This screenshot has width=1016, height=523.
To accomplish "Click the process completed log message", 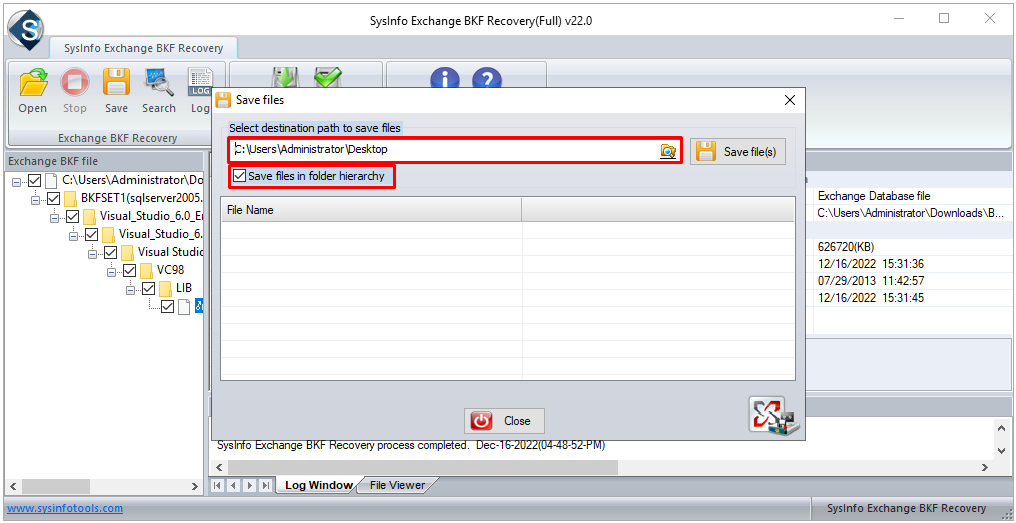I will tap(411, 445).
